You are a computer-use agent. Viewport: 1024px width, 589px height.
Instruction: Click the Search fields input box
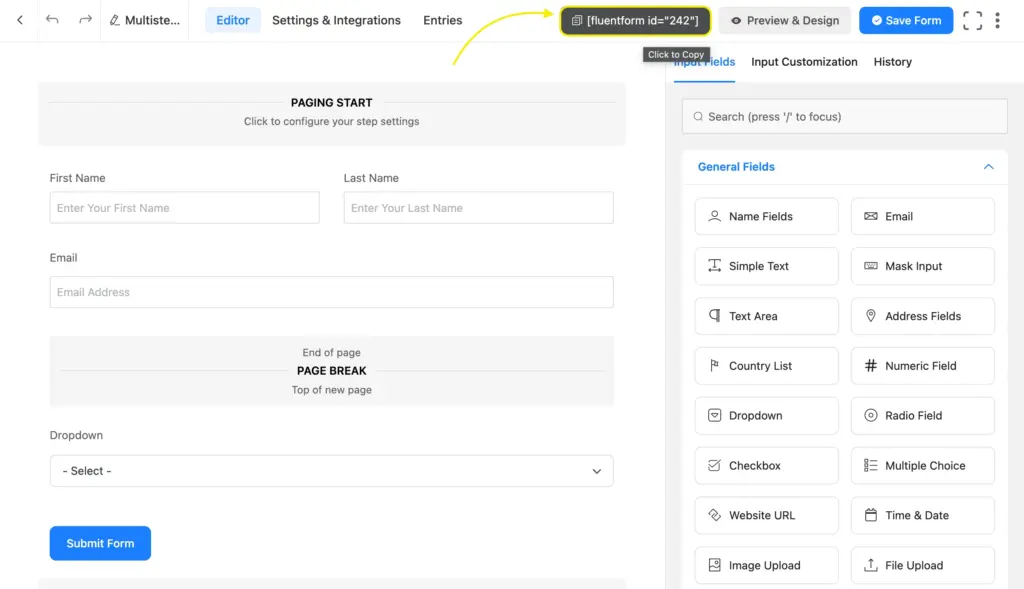pyautogui.click(x=844, y=117)
